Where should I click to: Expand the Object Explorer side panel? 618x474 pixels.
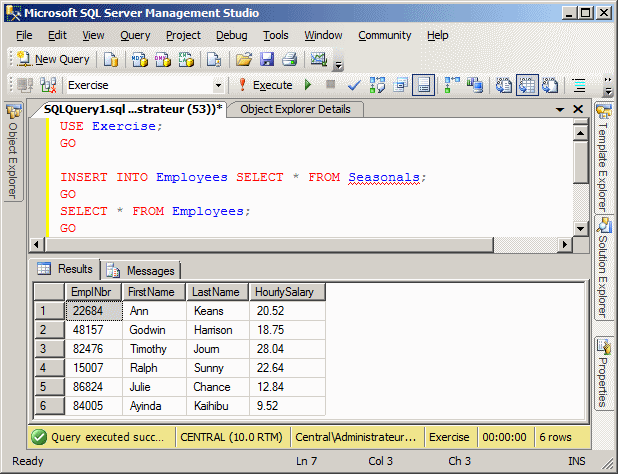13,152
